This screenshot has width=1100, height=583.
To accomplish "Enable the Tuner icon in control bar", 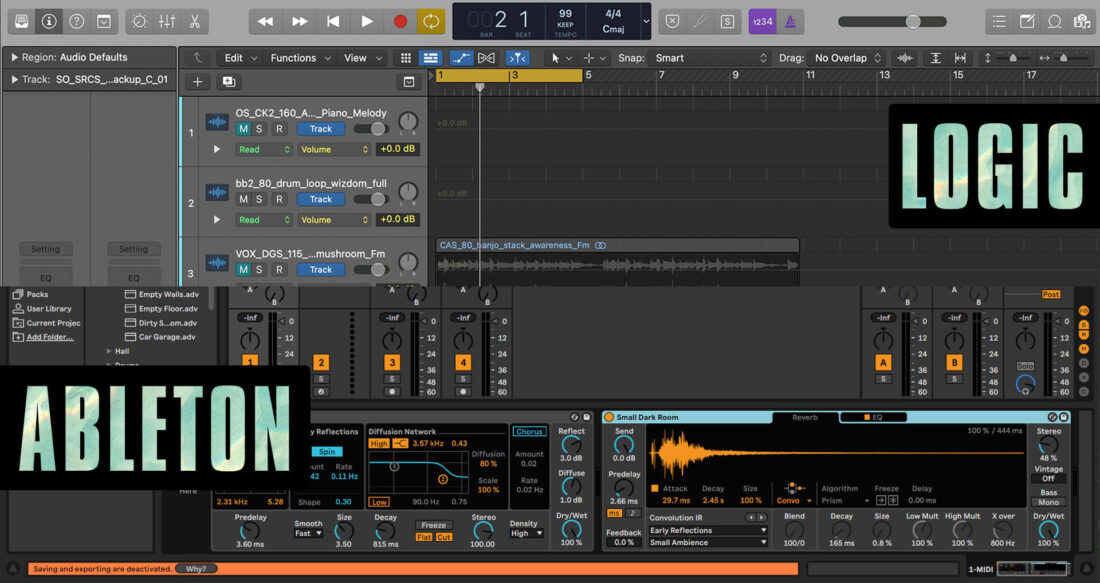I will click(699, 21).
